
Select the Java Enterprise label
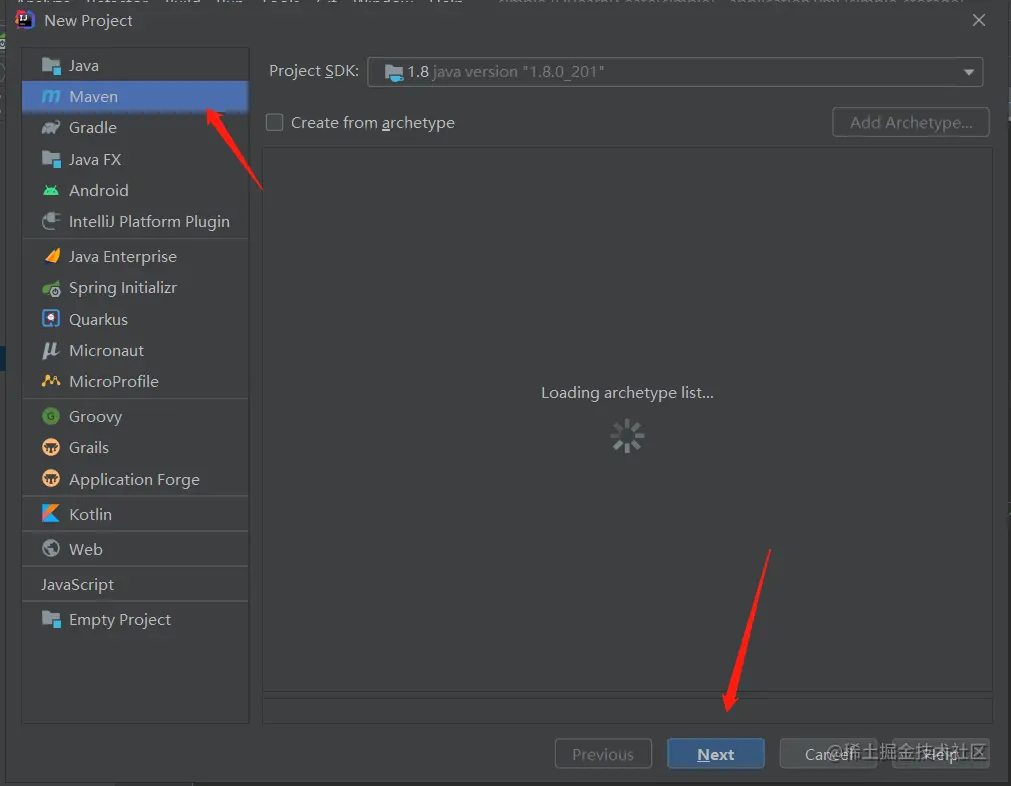pyautogui.click(x=123, y=257)
